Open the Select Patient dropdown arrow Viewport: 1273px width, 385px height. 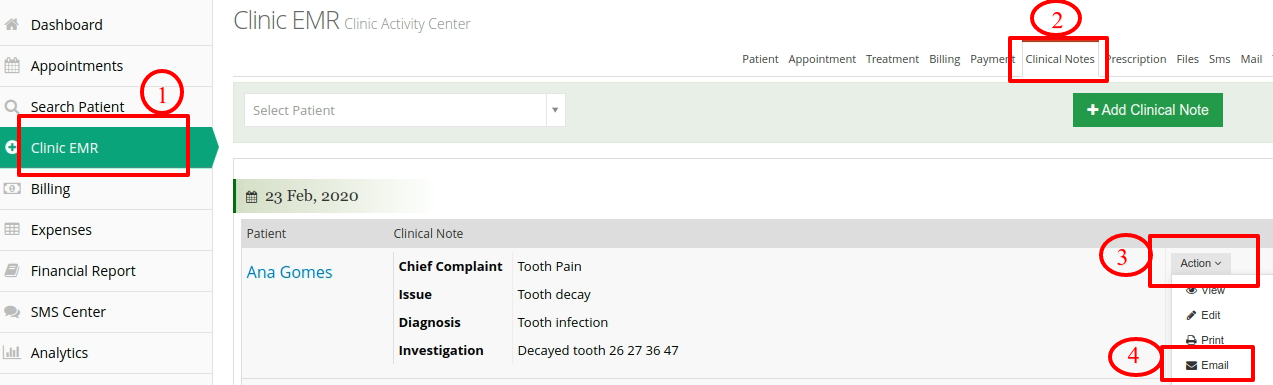tap(555, 110)
